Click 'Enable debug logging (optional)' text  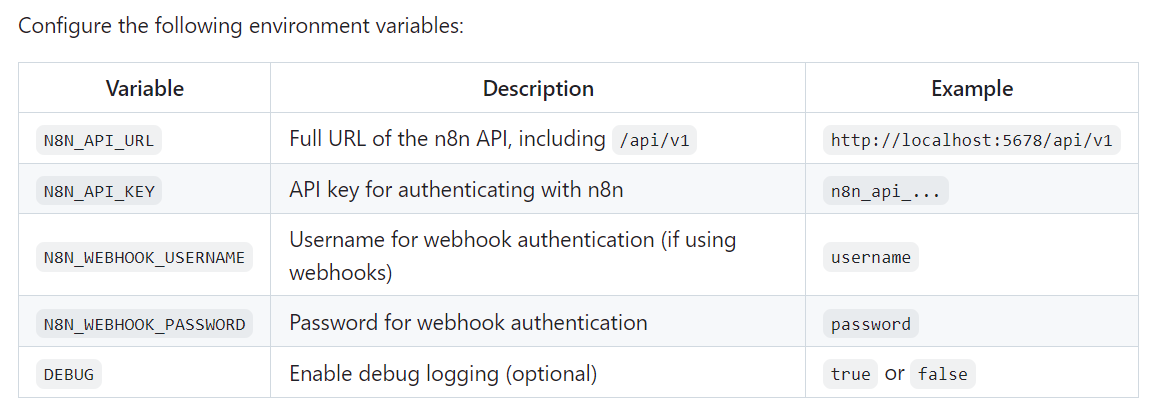coord(443,374)
